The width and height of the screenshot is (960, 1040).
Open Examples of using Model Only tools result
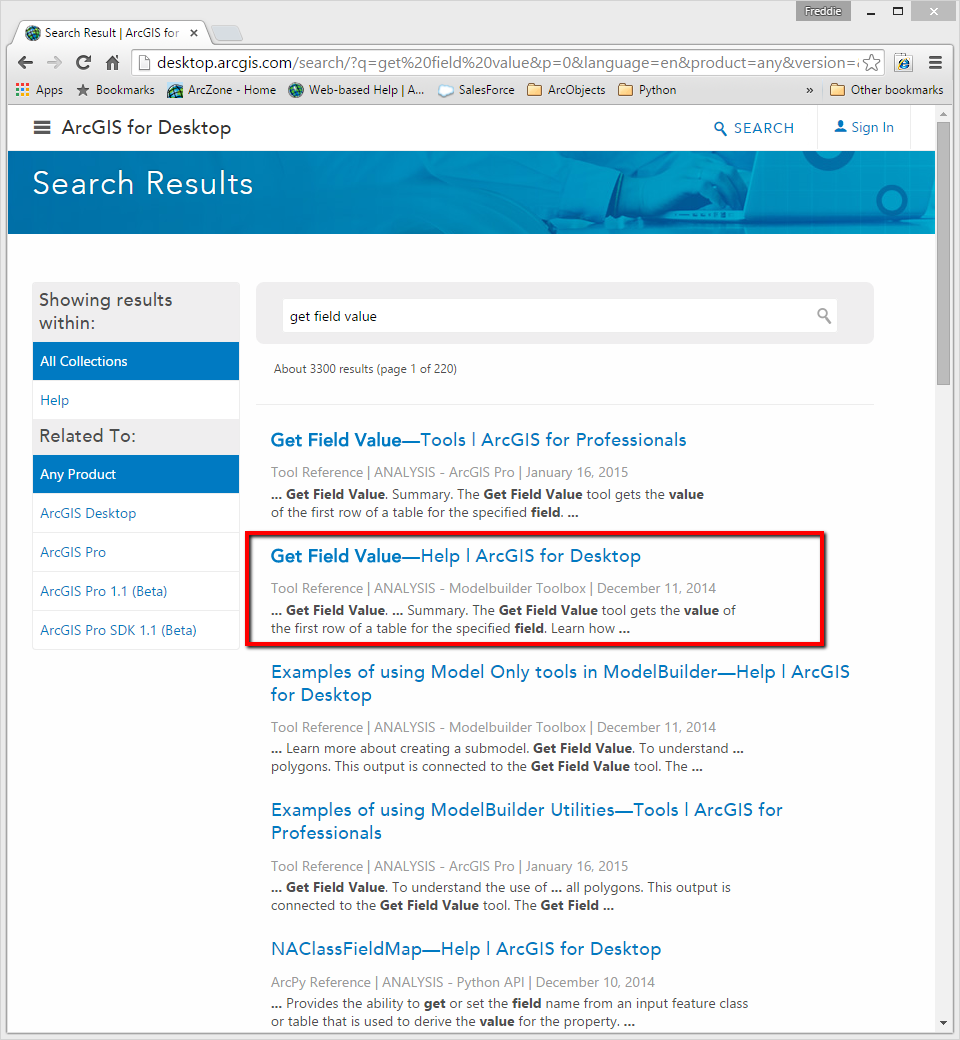pos(560,683)
